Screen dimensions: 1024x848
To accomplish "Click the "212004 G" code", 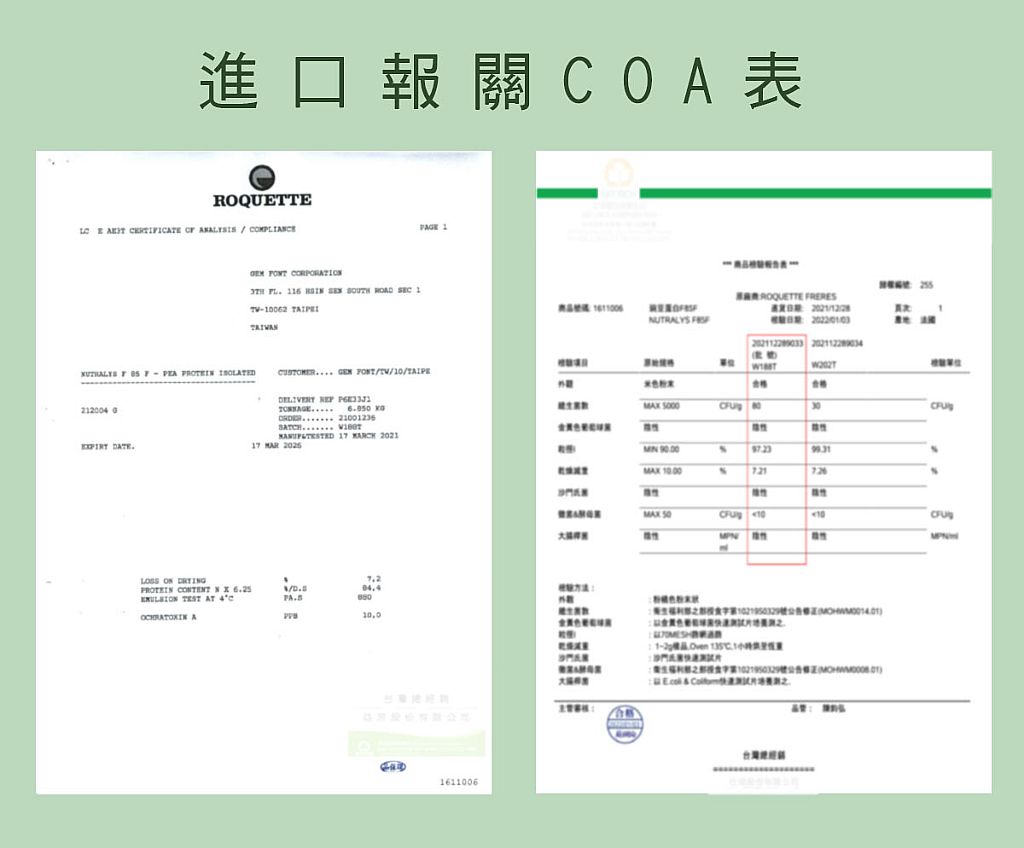I will [x=99, y=410].
